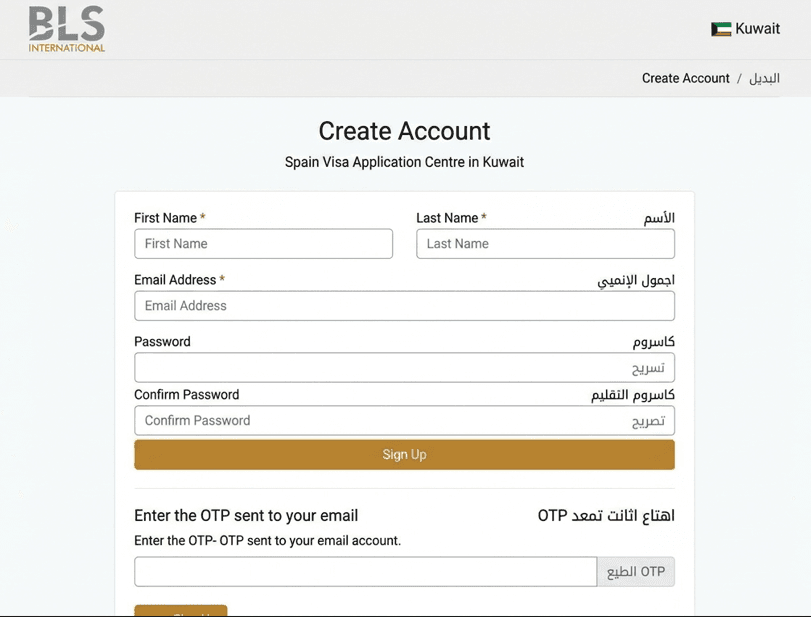Click inside the Last Name field
The image size is (811, 617).
pos(545,243)
